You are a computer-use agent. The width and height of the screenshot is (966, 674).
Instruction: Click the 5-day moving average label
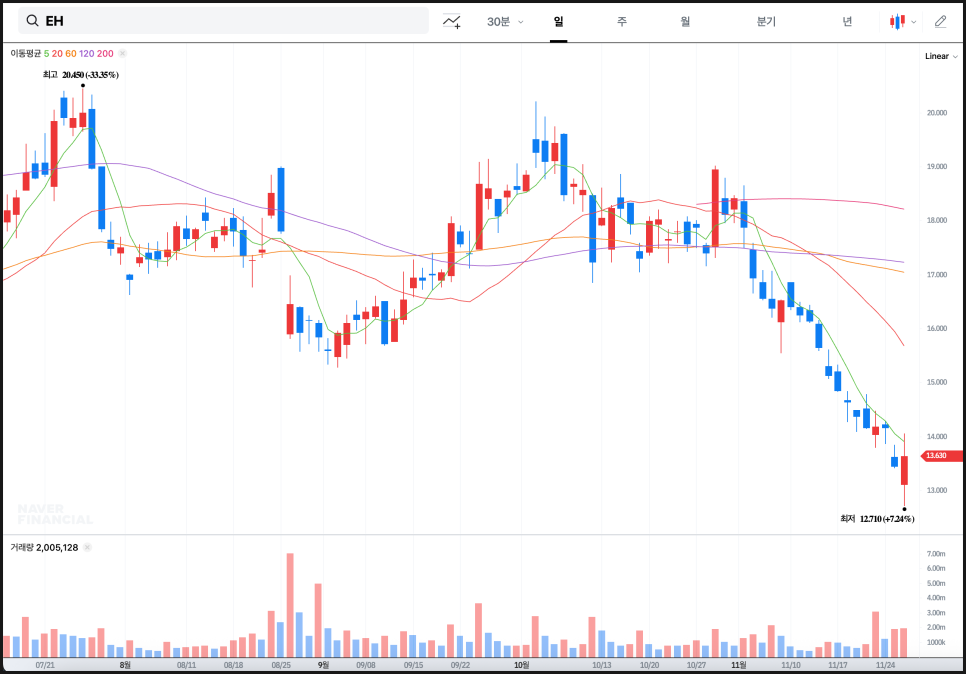tap(46, 54)
